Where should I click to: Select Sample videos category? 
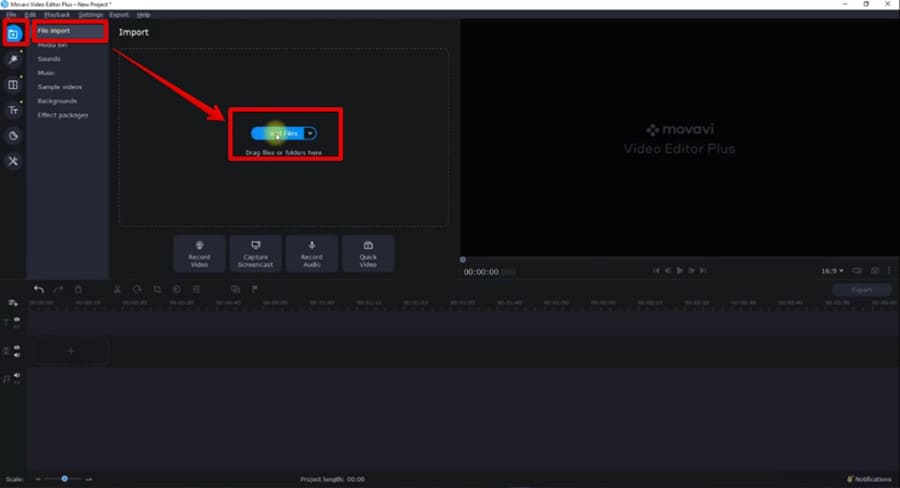[x=60, y=87]
